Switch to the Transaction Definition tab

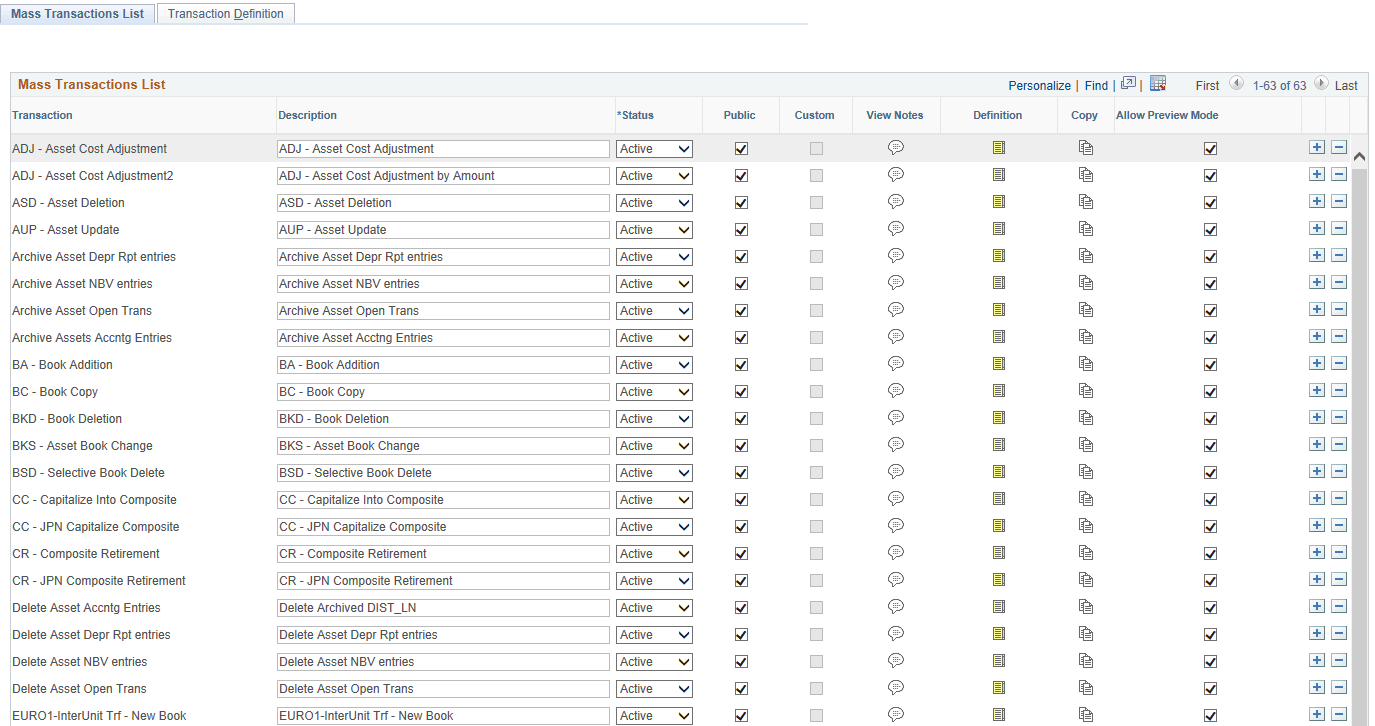point(225,13)
